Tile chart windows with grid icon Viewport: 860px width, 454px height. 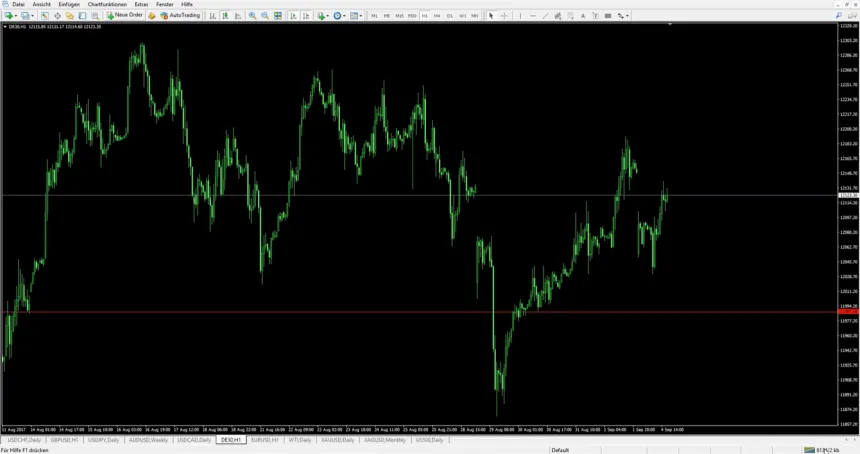tap(278, 16)
